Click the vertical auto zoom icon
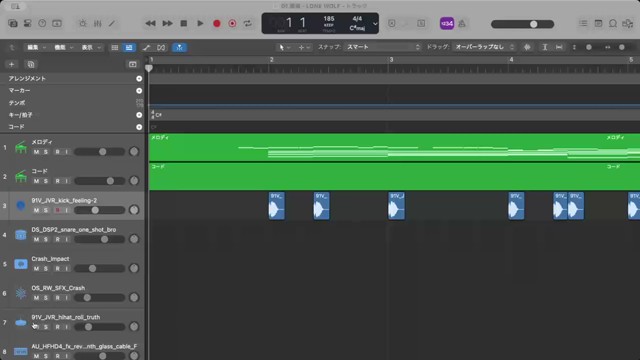Viewport: 640px width, 360px height. (544, 47)
